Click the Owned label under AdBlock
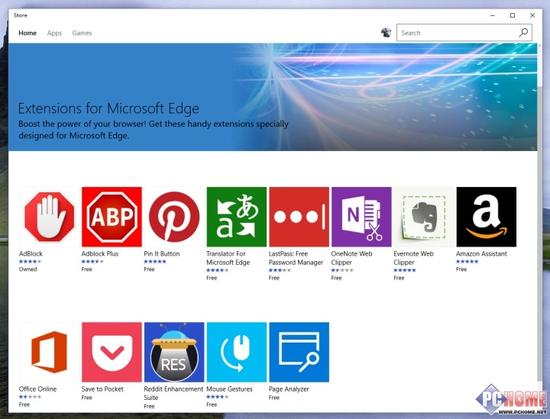Screen dimensions: 550x419 (x=28, y=269)
